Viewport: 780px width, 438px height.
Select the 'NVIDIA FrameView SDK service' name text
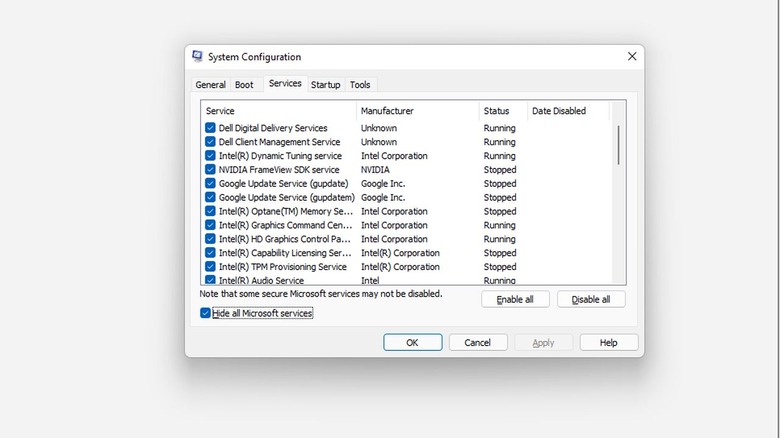tap(279, 170)
